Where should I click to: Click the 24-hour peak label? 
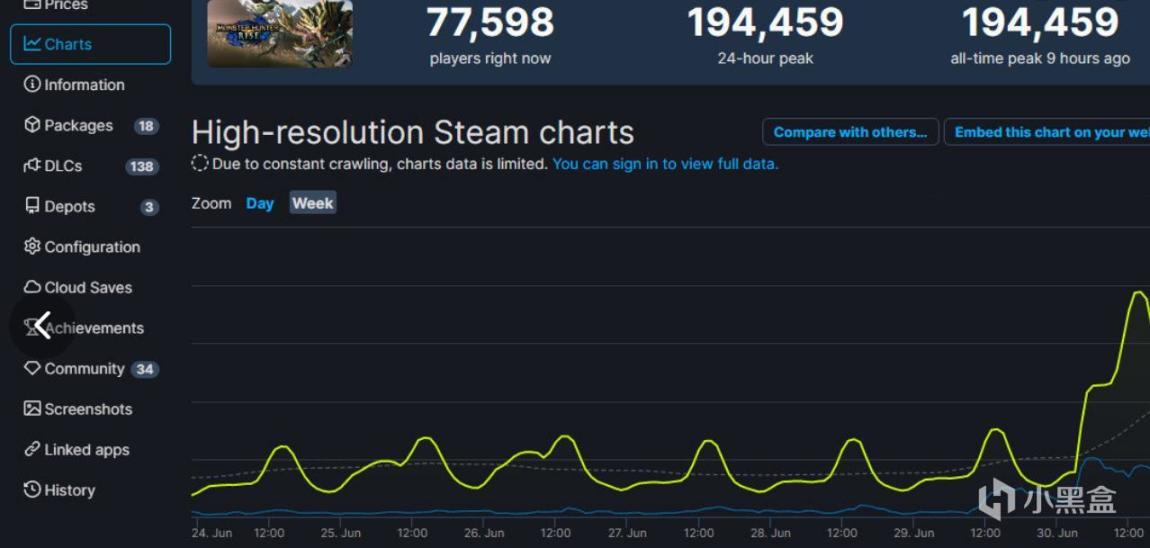pyautogui.click(x=765, y=59)
